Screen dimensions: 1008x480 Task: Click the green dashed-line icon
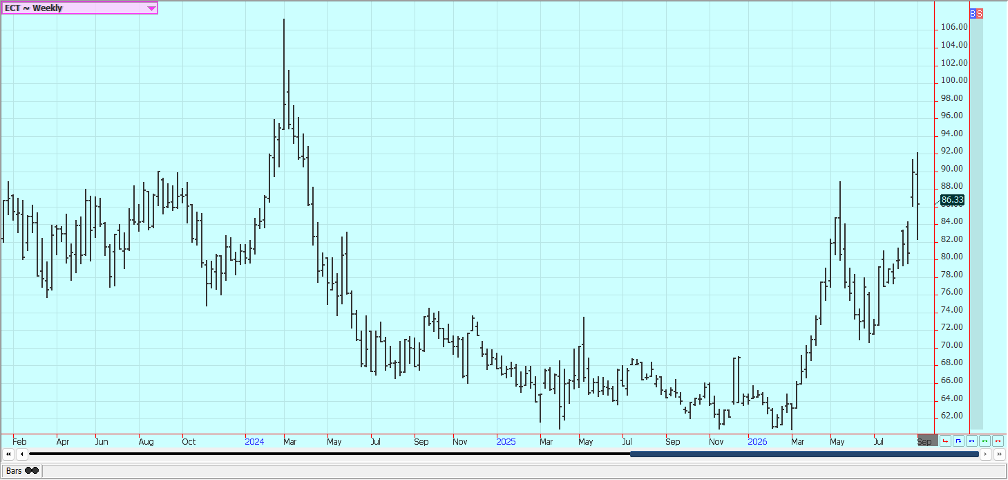[x=984, y=441]
